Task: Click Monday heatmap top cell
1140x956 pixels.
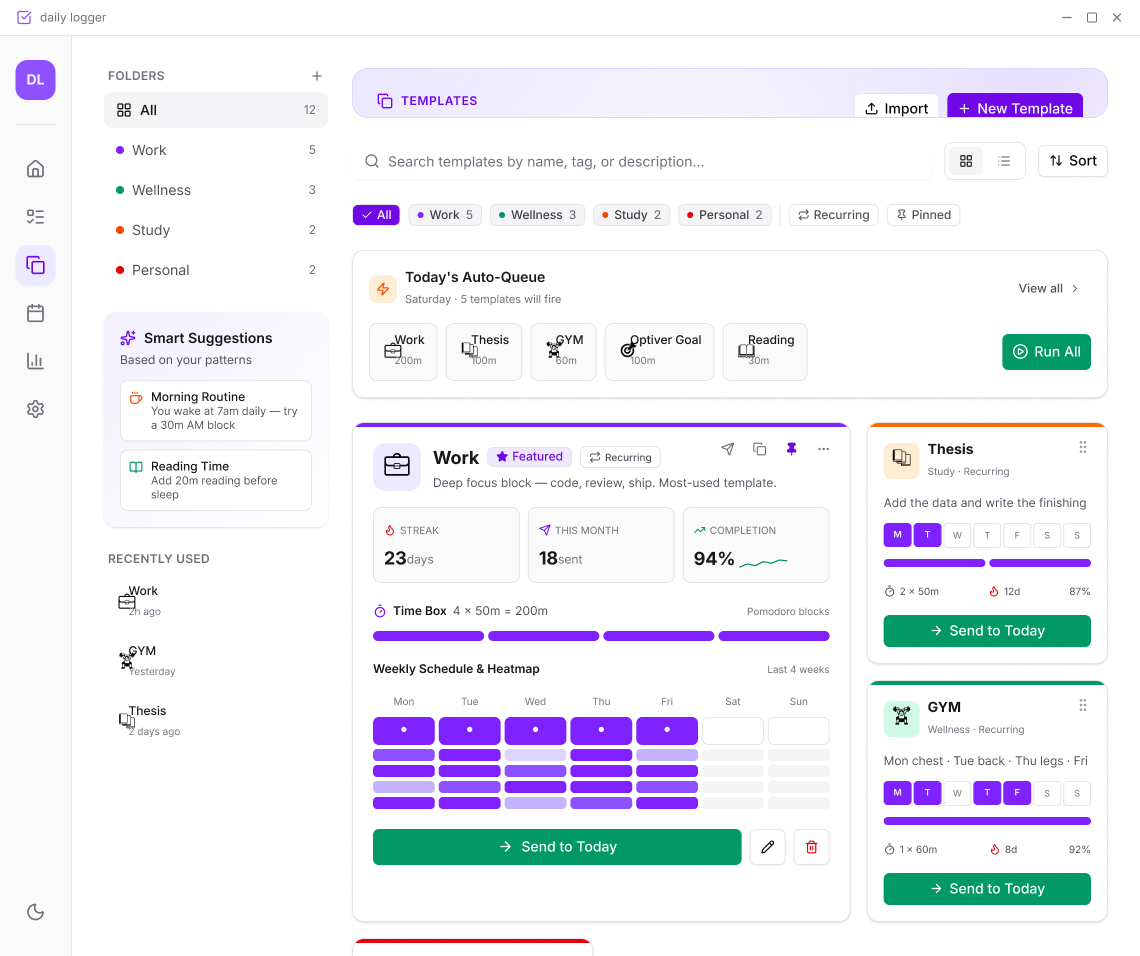Action: tap(404, 730)
